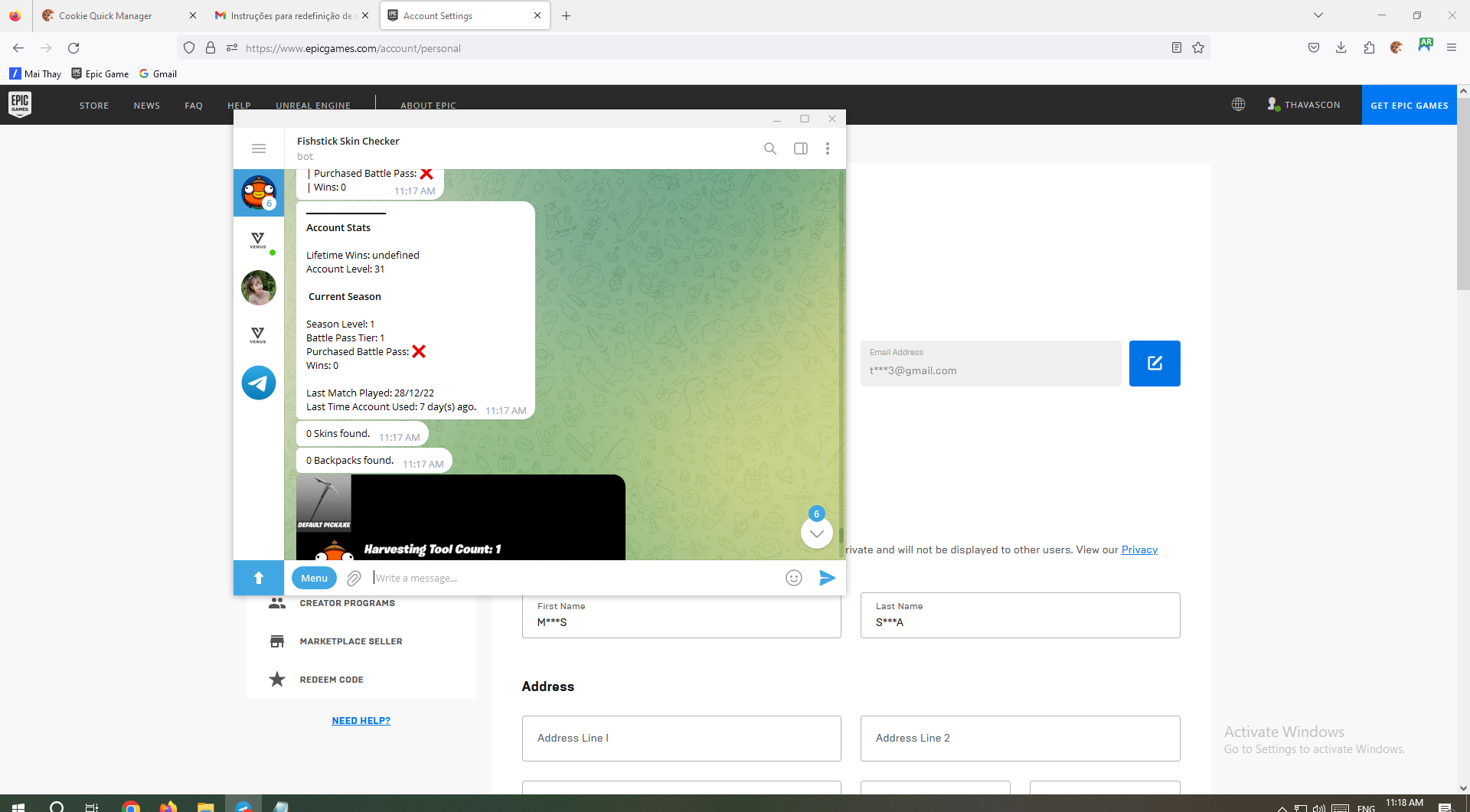Open the emoji picker
The width and height of the screenshot is (1470, 812).
pyautogui.click(x=794, y=578)
